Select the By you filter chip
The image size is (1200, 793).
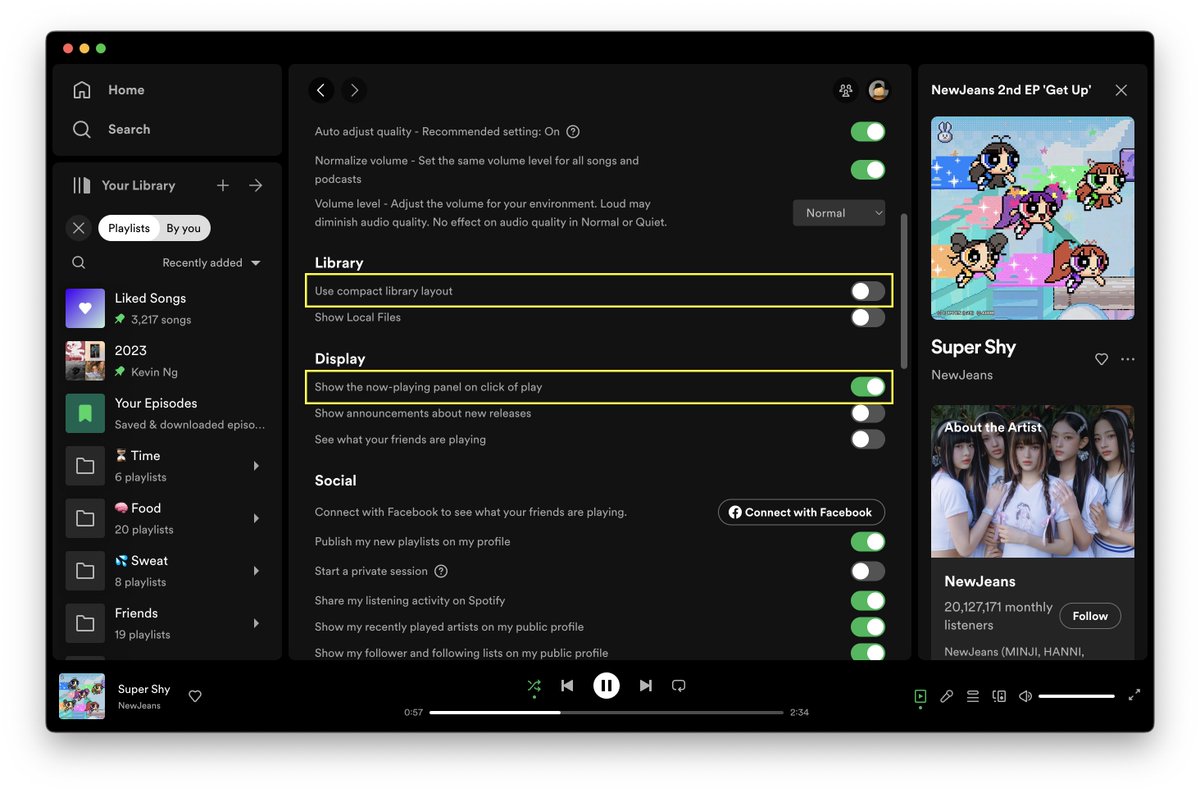(184, 228)
